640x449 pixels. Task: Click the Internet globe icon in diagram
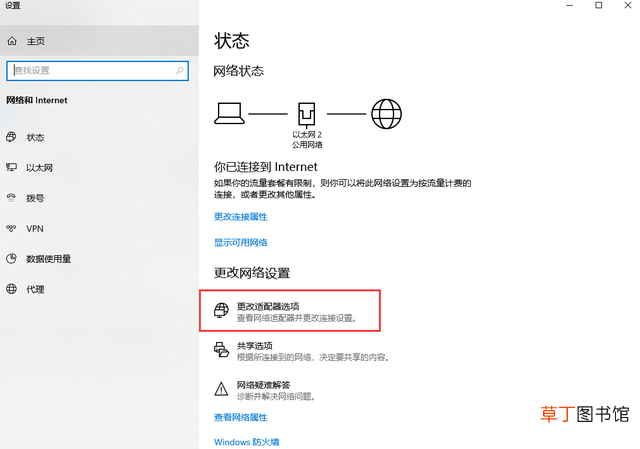(x=386, y=114)
